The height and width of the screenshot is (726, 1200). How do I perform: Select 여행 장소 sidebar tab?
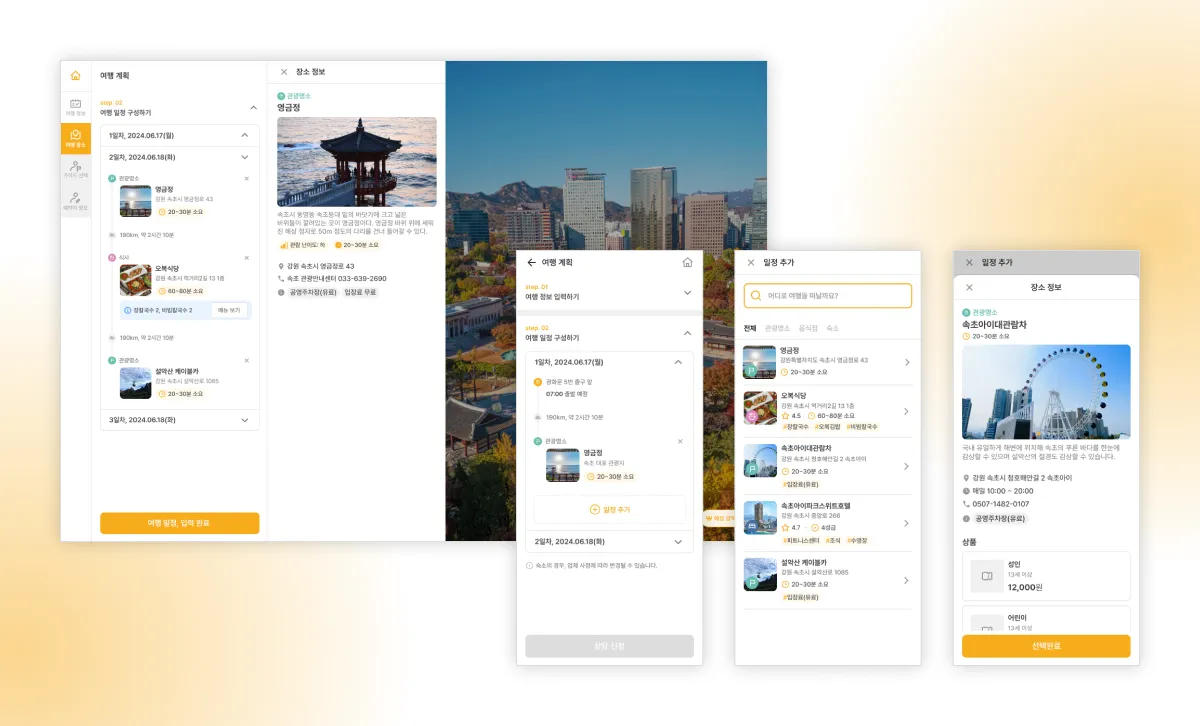coord(75,139)
